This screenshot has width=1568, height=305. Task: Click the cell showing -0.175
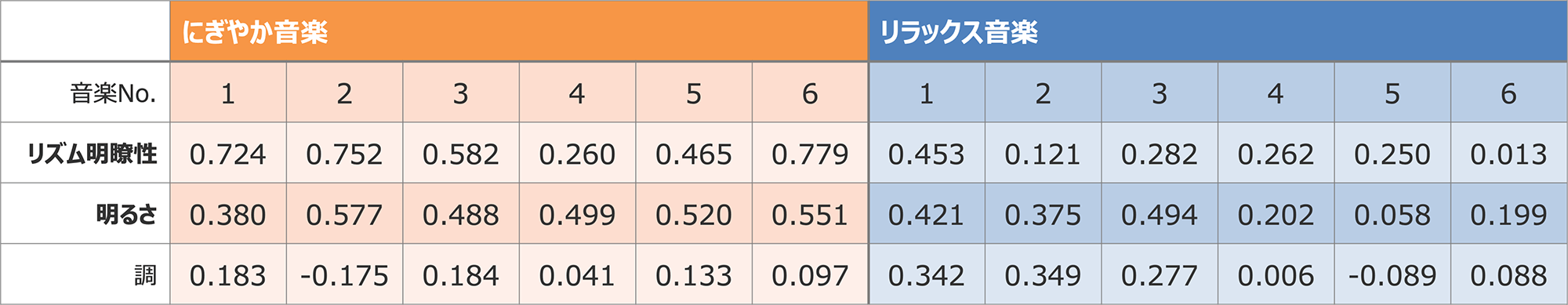click(x=344, y=274)
